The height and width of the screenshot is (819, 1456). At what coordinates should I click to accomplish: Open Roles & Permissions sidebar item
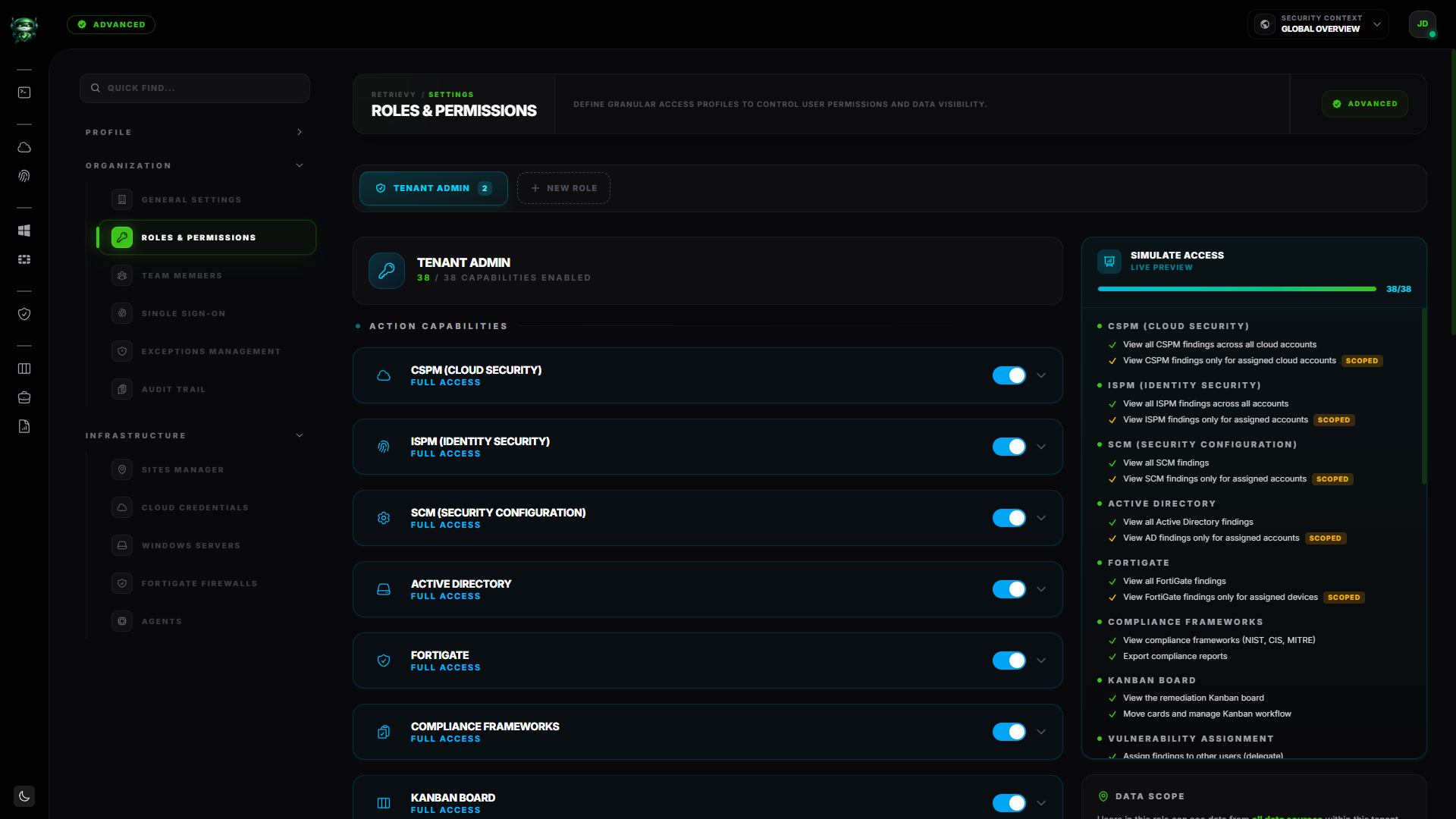pos(206,237)
